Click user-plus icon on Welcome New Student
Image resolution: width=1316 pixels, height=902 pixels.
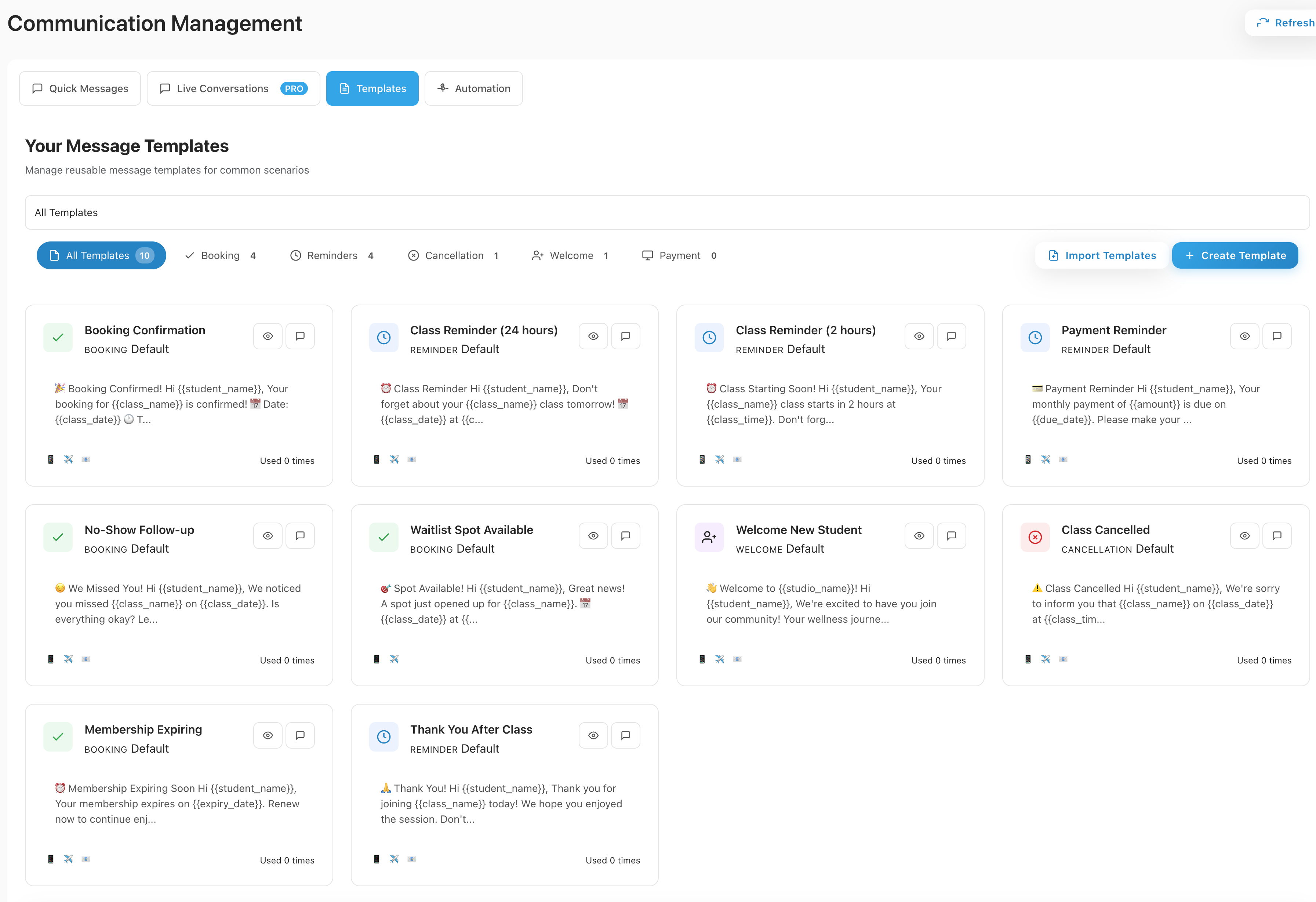coord(709,537)
